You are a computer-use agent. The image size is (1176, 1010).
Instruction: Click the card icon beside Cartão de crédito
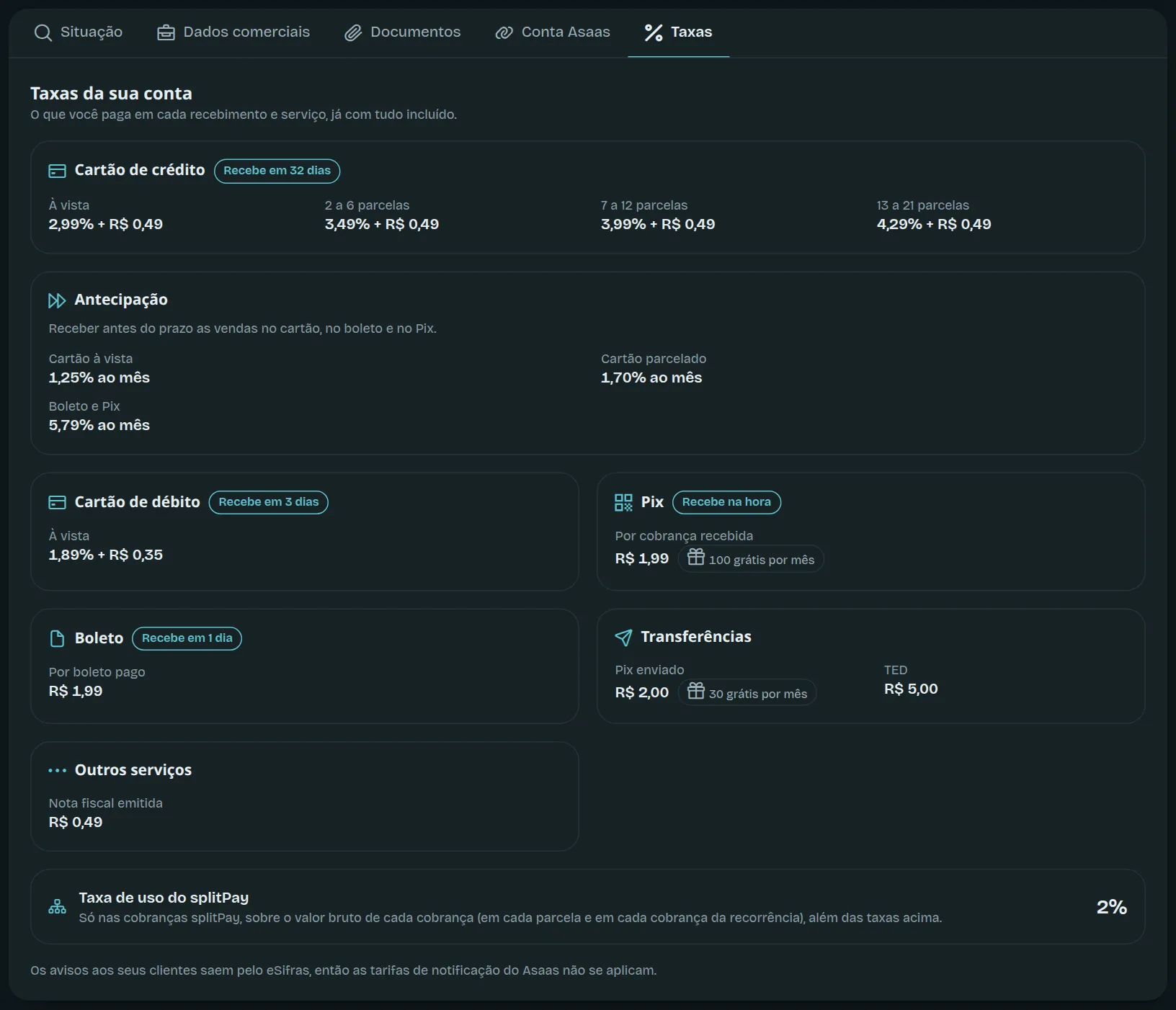coord(57,171)
